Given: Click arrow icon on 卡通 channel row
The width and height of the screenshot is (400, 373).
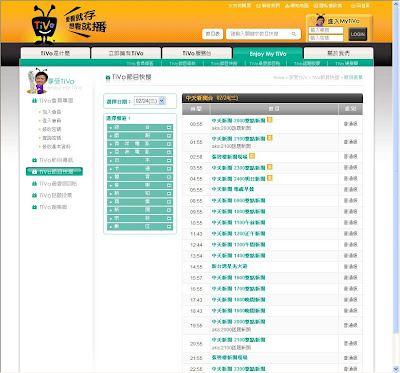Looking at the screenshot, I should pos(169,169).
